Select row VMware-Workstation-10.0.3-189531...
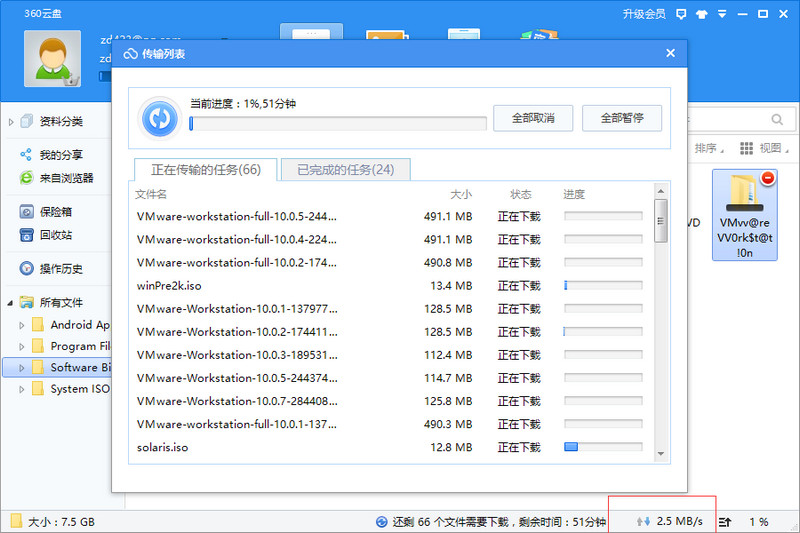Viewport: 800px width, 533px height. click(391, 354)
